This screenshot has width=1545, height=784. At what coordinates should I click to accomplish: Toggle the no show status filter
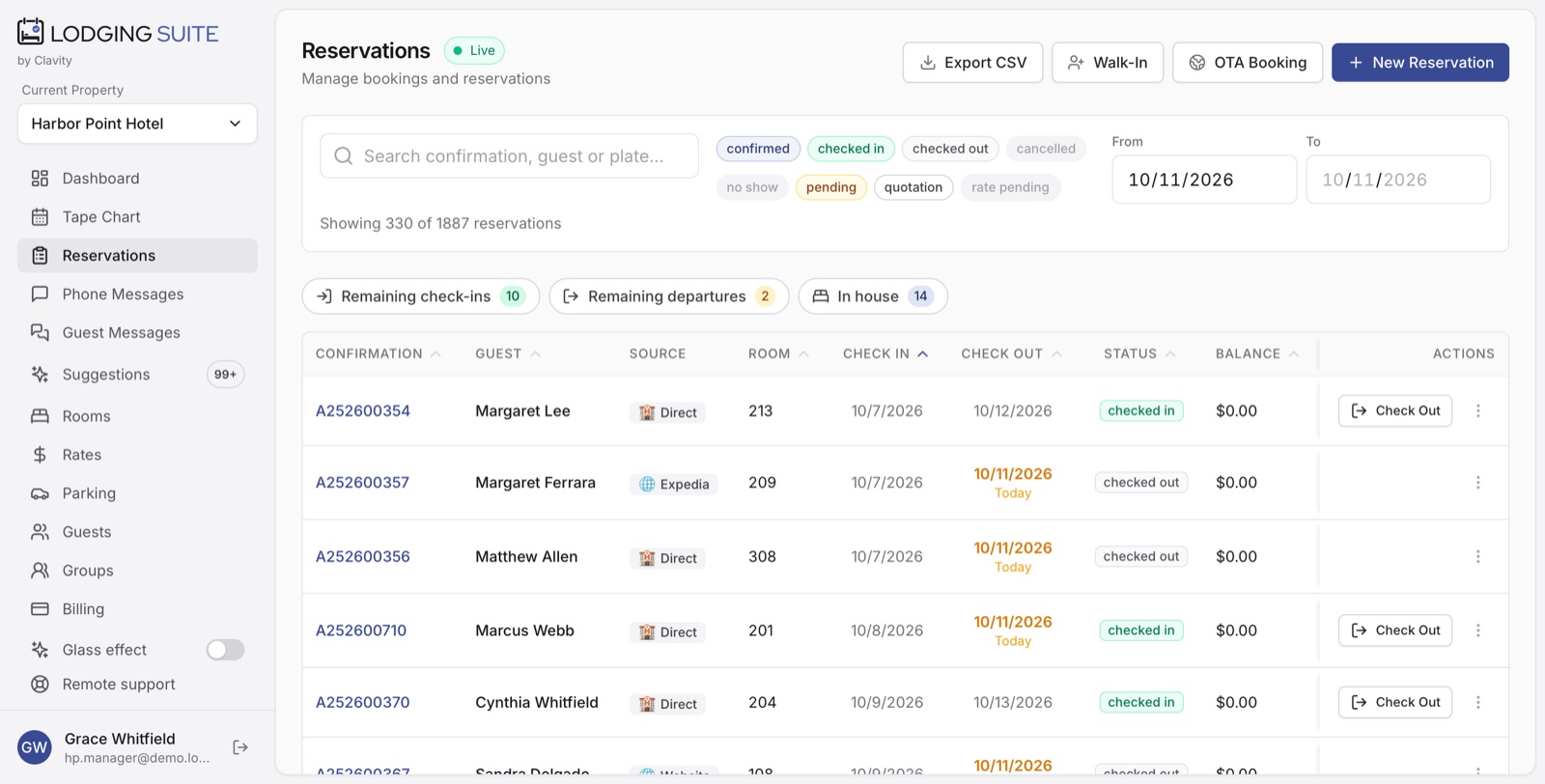click(752, 187)
